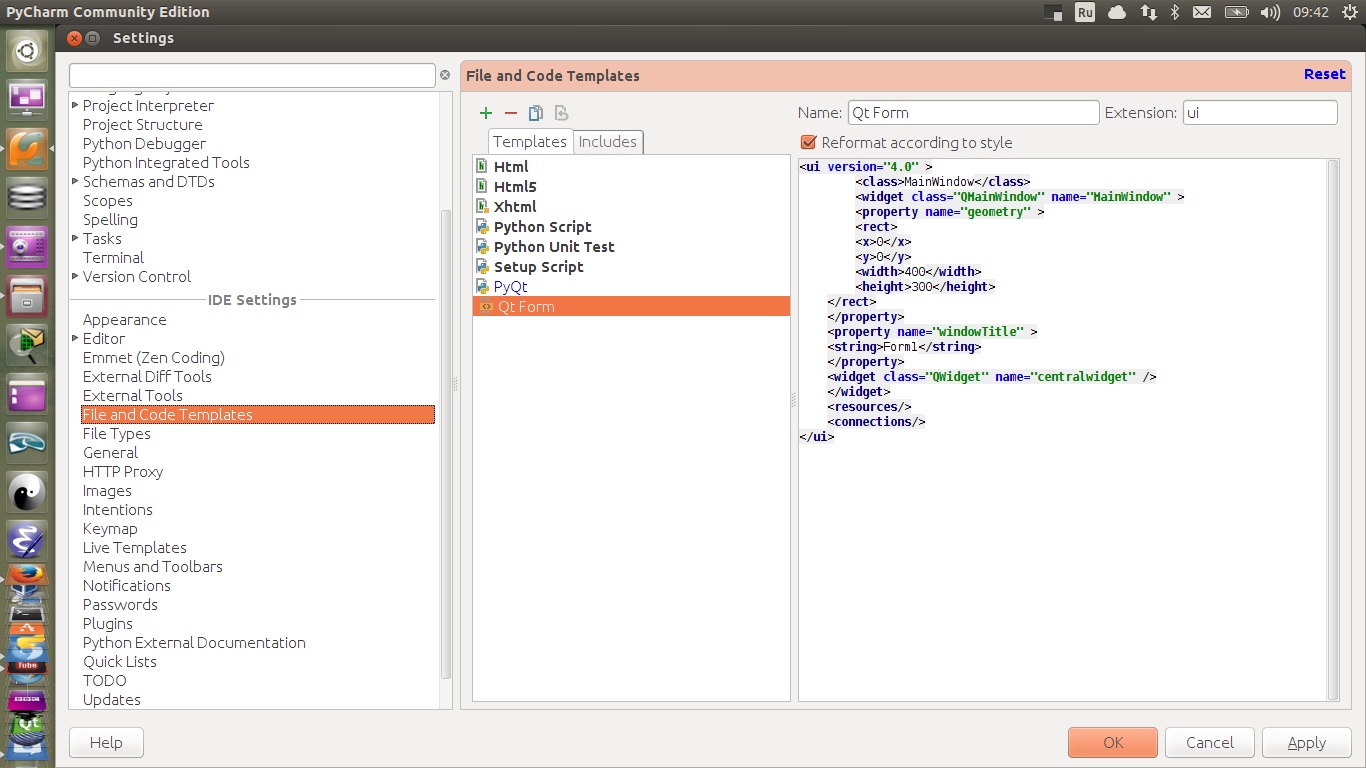Image resolution: width=1366 pixels, height=768 pixels.
Task: Open the Ubuntu Dash home icon
Action: [27, 50]
